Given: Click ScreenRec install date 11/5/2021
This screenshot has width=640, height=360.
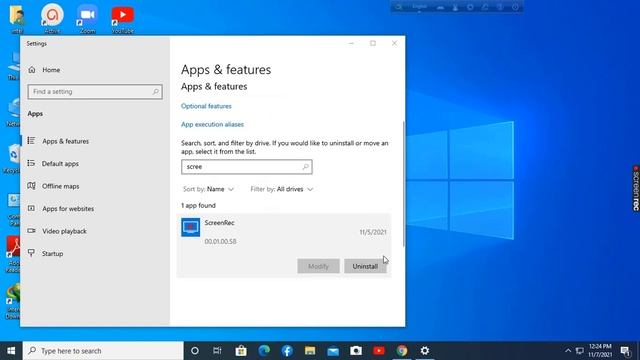Looking at the screenshot, I should click(373, 232).
